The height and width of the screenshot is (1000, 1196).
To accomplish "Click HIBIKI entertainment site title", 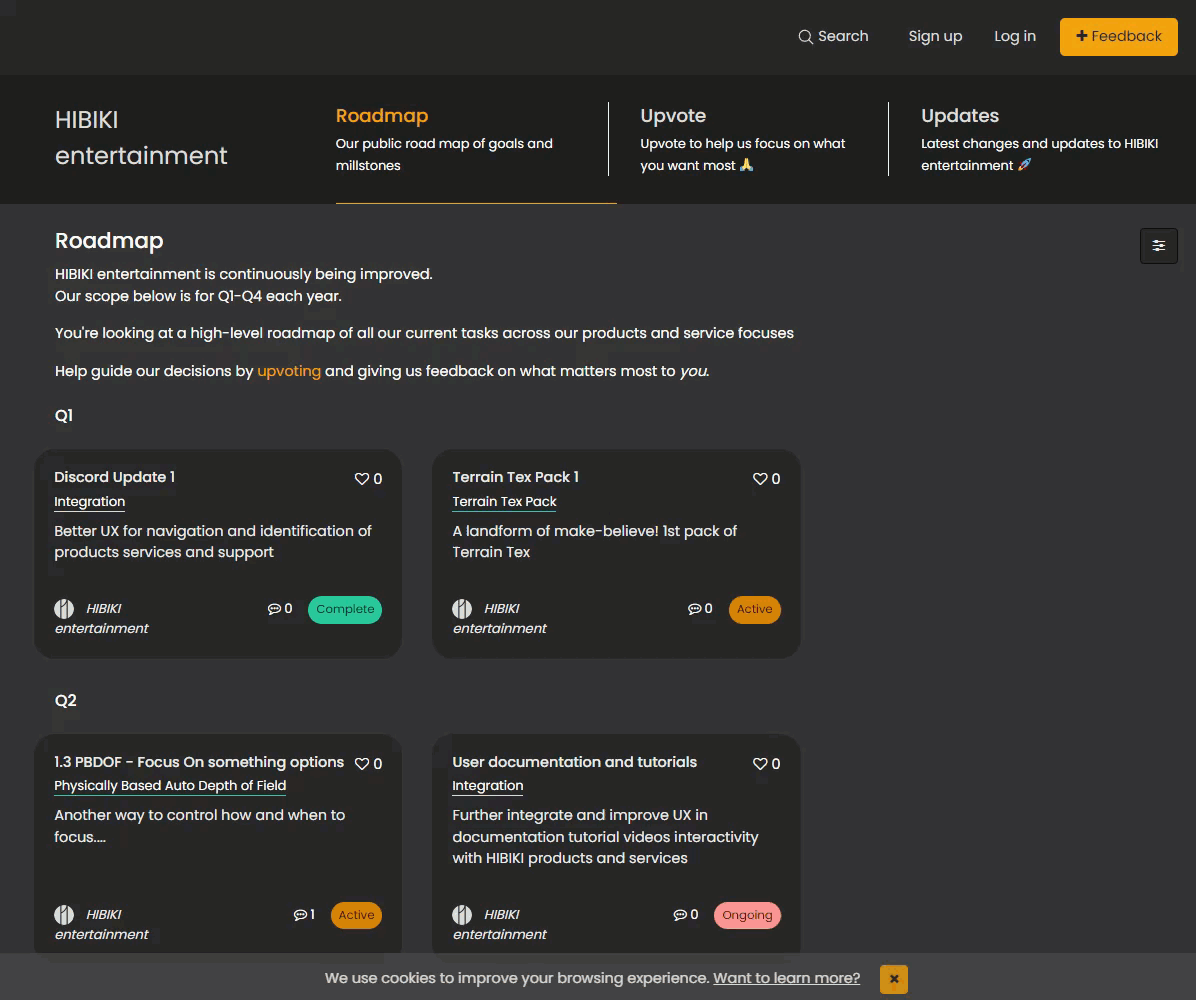I will click(141, 138).
